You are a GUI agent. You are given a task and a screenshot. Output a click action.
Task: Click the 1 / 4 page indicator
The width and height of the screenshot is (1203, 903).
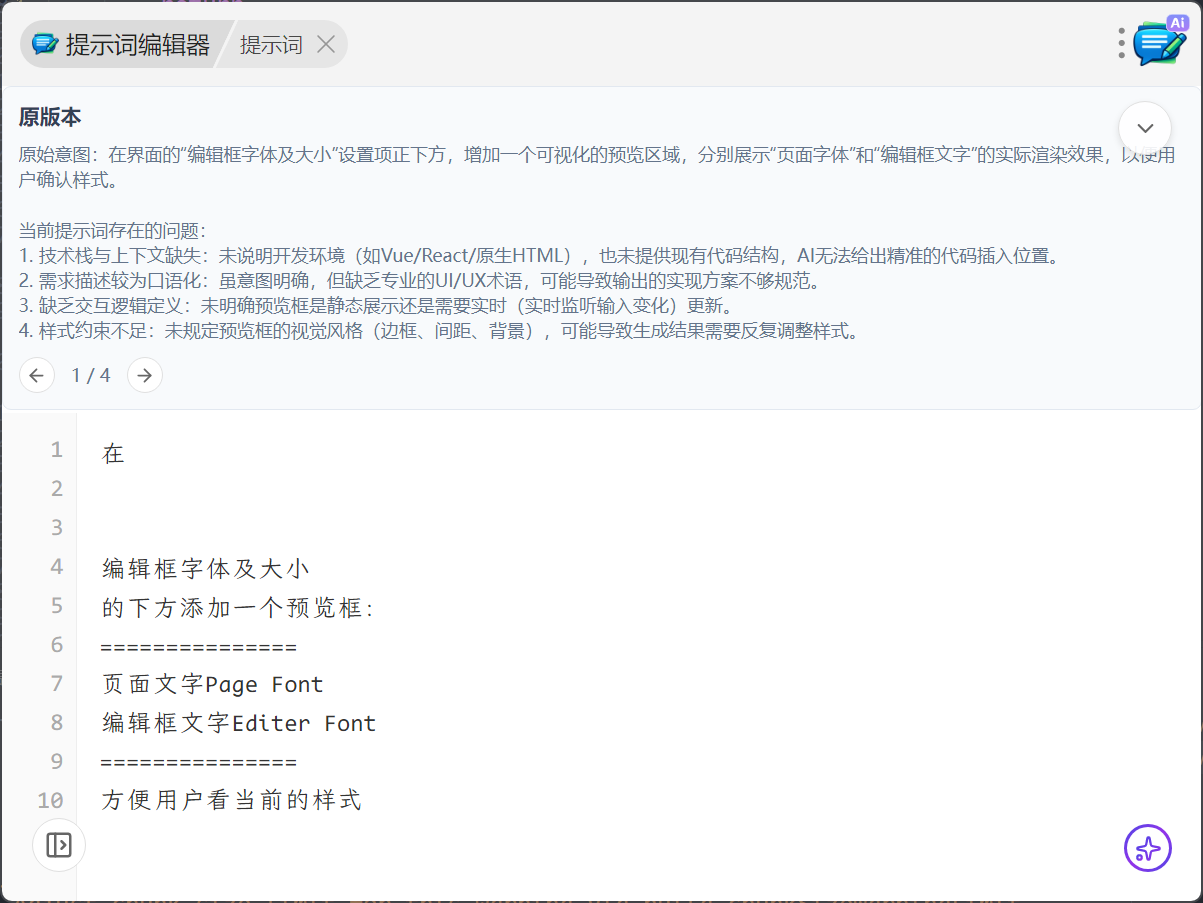coord(91,376)
